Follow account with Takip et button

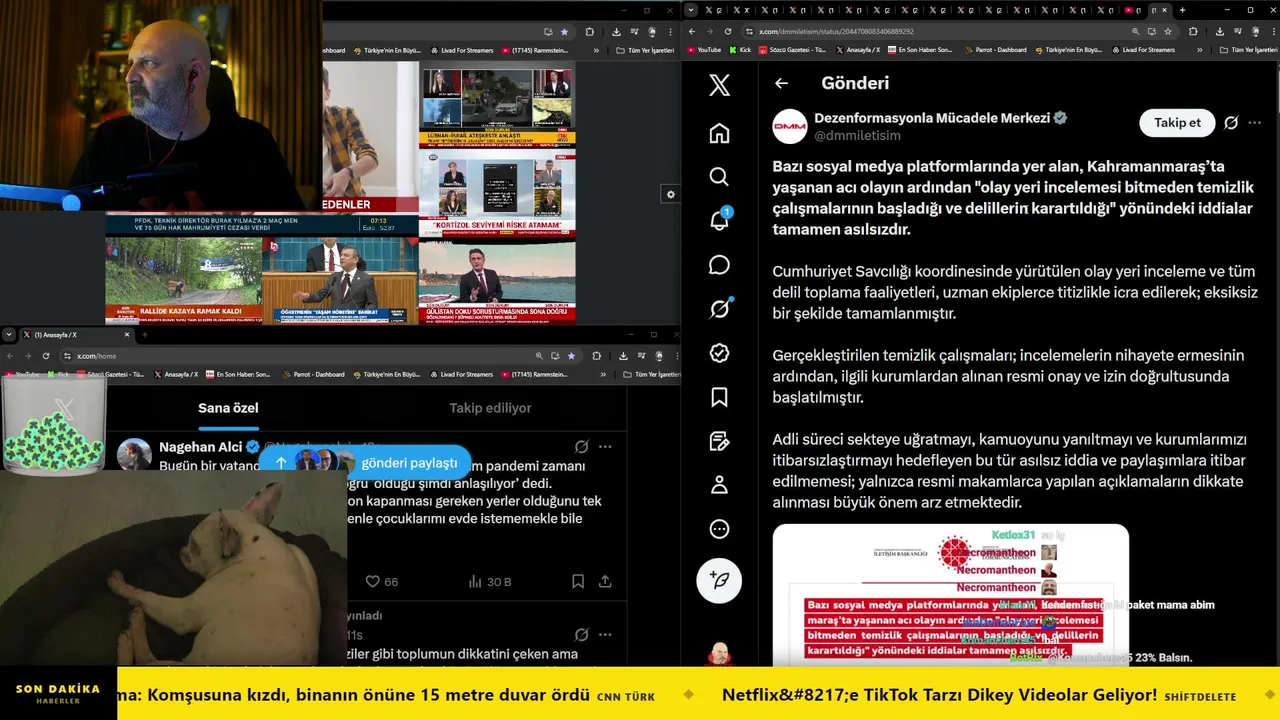[x=1177, y=123]
